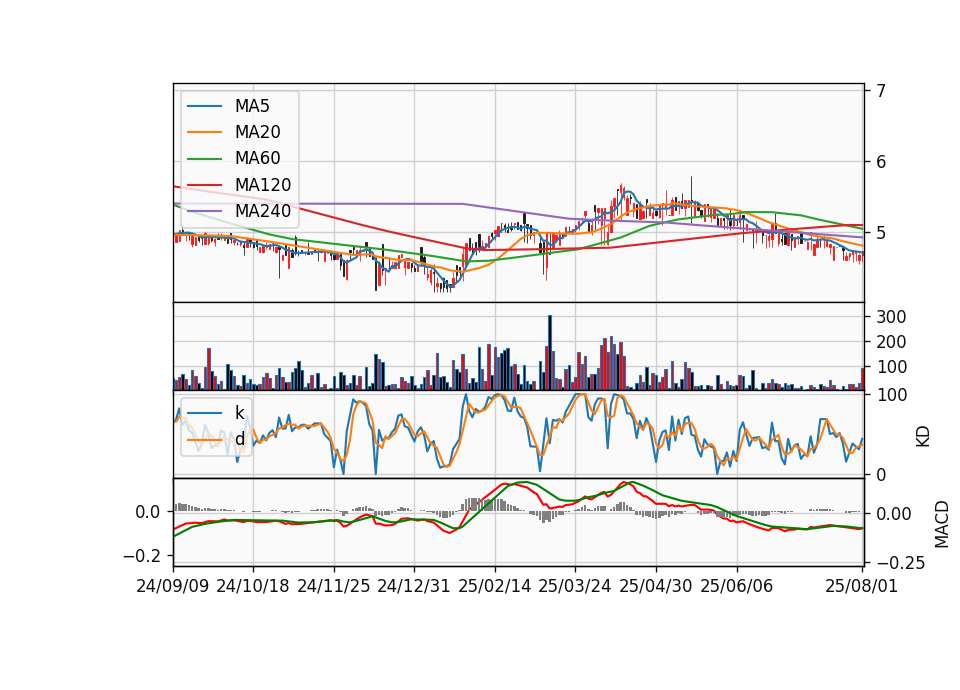Click the price axis value 5

pos(881,233)
